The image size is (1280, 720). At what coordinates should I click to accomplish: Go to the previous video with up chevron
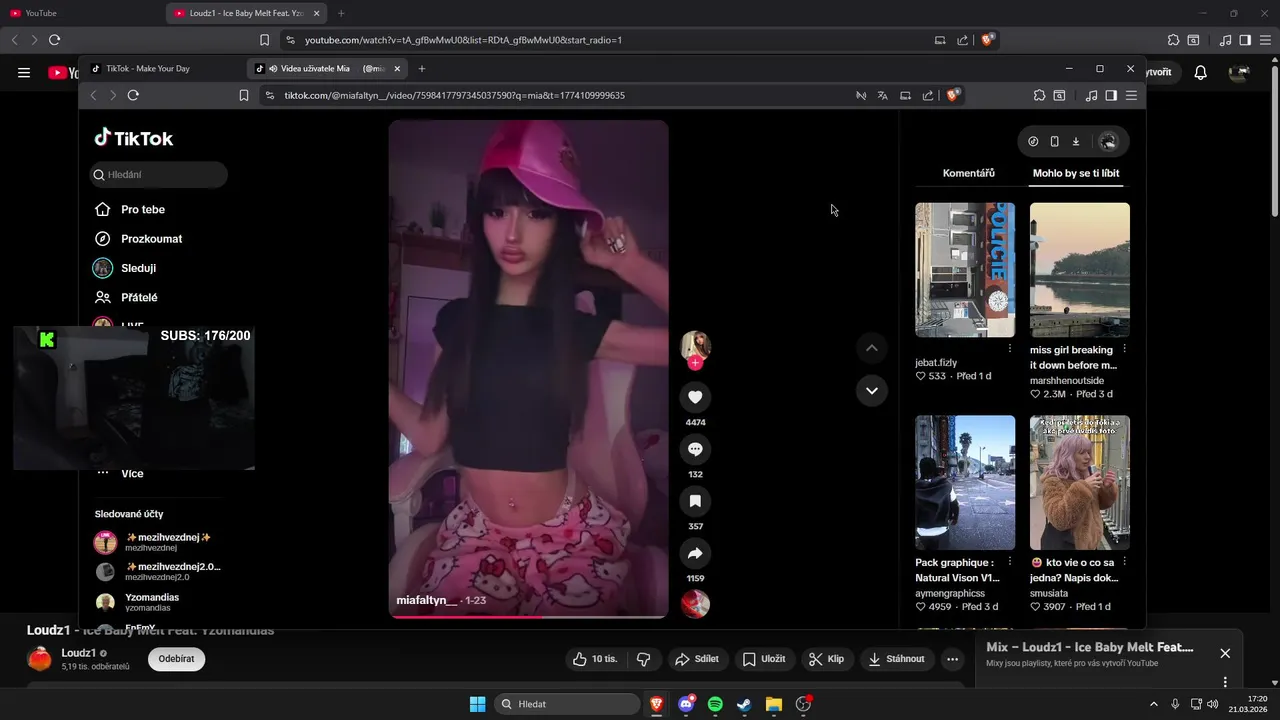click(x=872, y=348)
